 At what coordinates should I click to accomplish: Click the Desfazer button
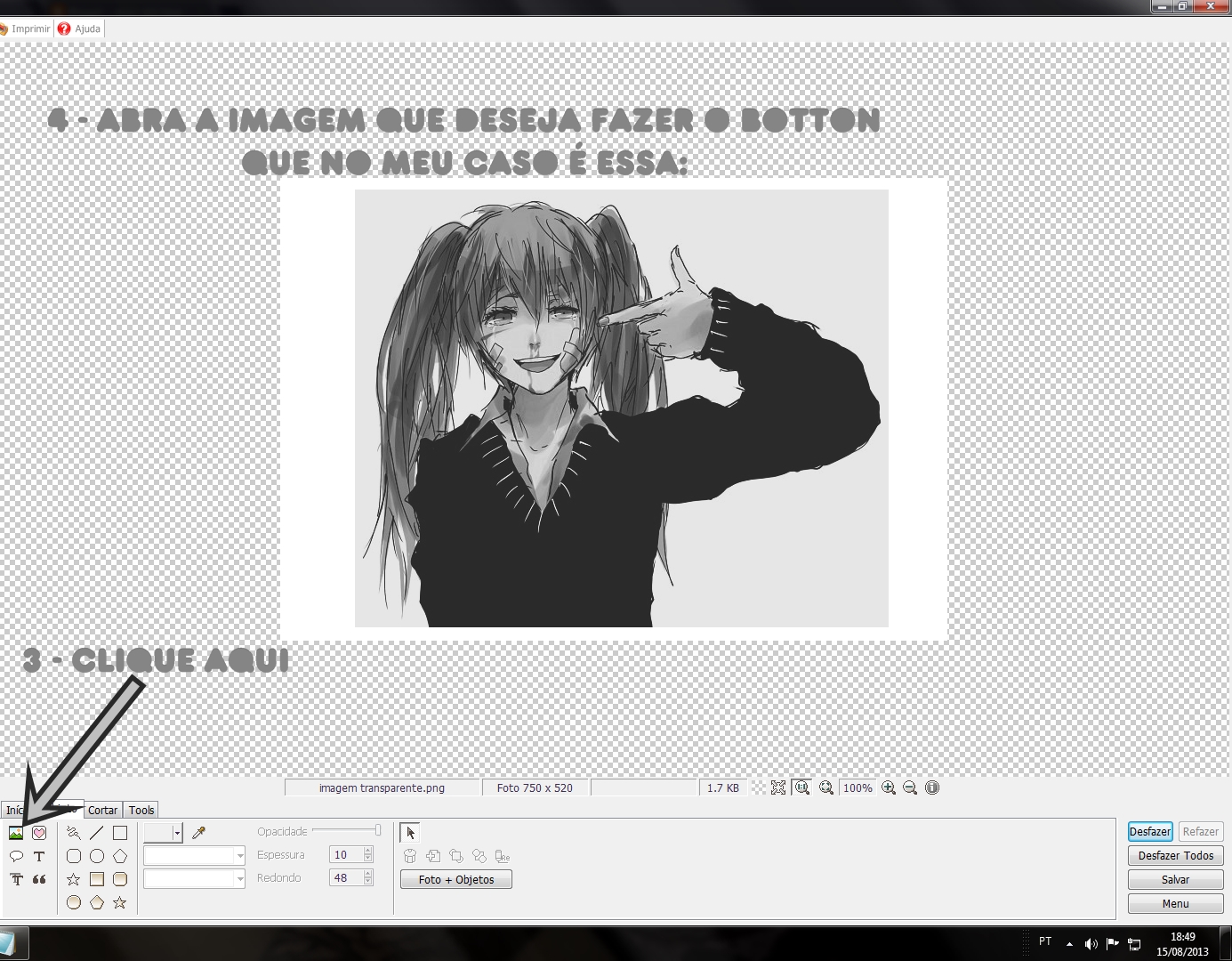1150,832
